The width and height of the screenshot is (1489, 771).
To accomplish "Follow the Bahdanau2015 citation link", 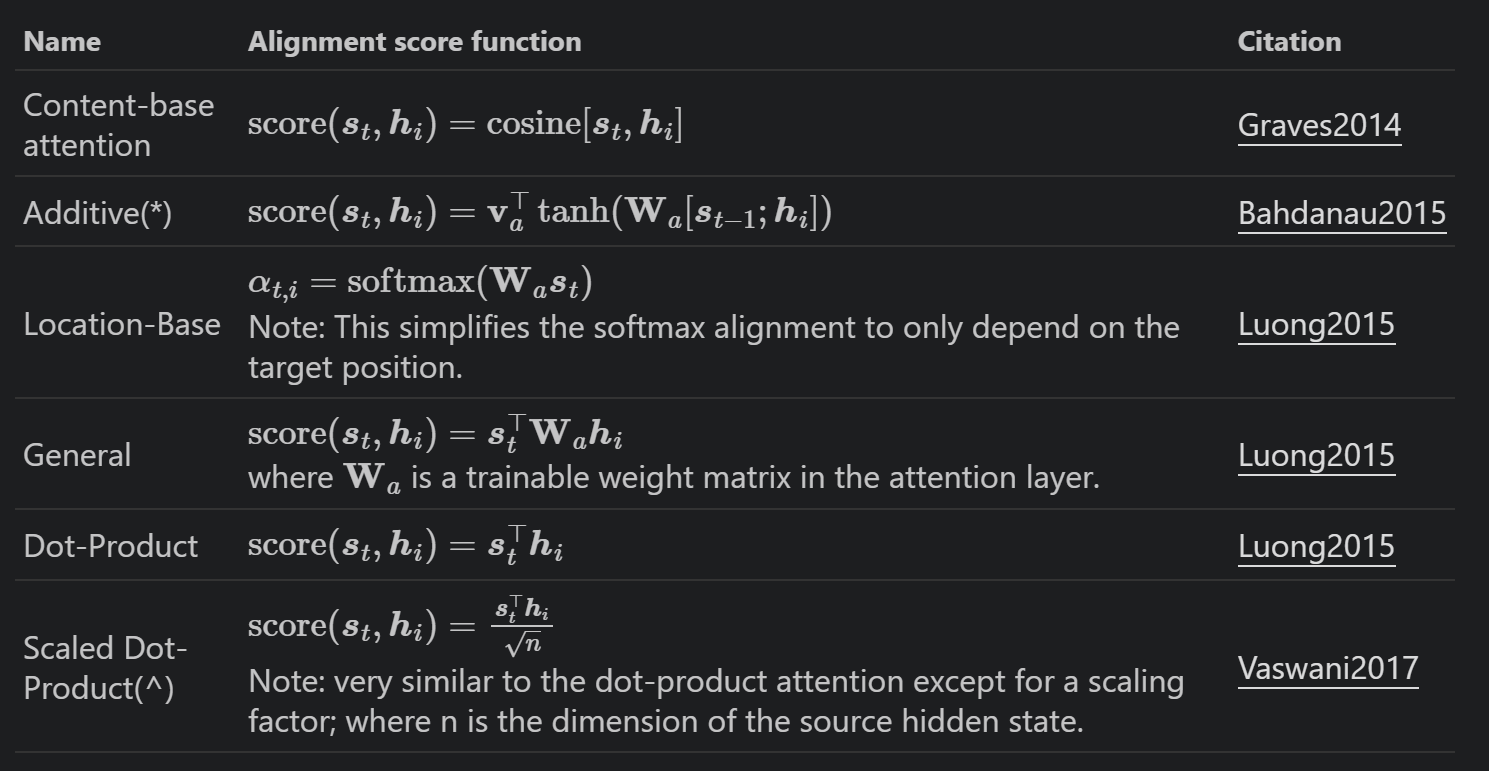I will point(1341,213).
